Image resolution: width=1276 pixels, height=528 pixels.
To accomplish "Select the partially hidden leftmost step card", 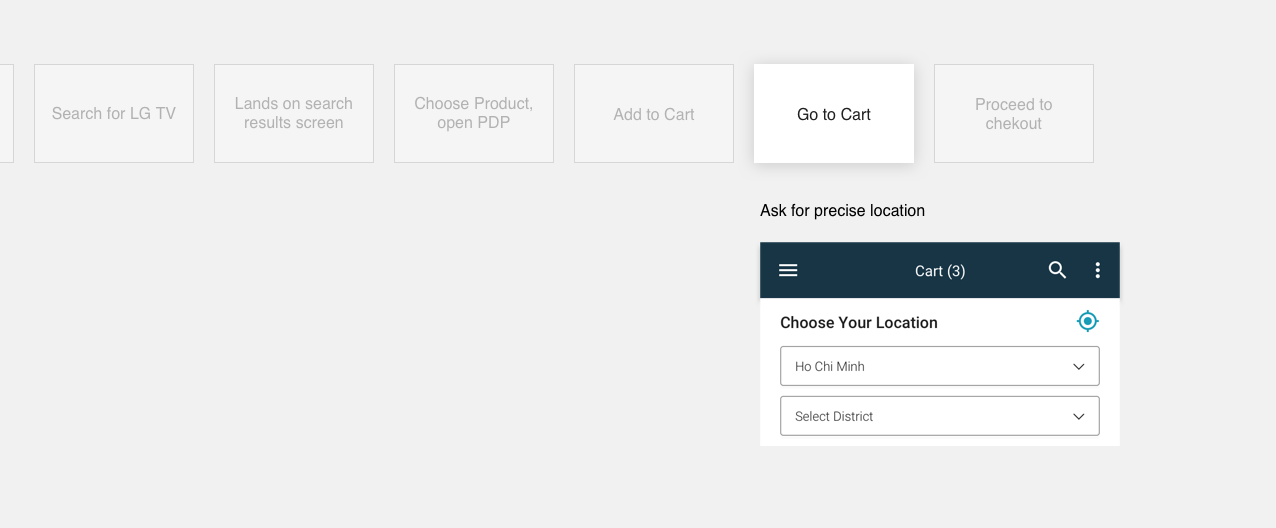I will click(x=6, y=114).
